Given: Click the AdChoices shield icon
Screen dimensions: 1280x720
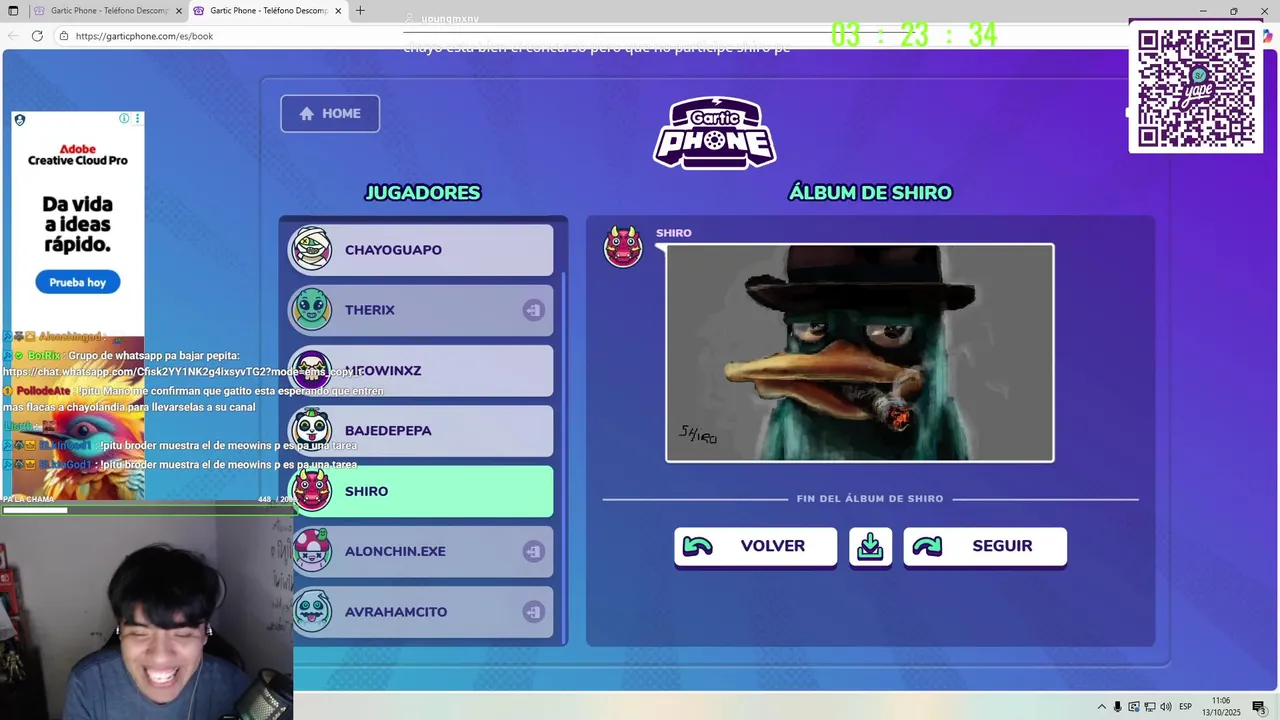Looking at the screenshot, I should 19,120.
